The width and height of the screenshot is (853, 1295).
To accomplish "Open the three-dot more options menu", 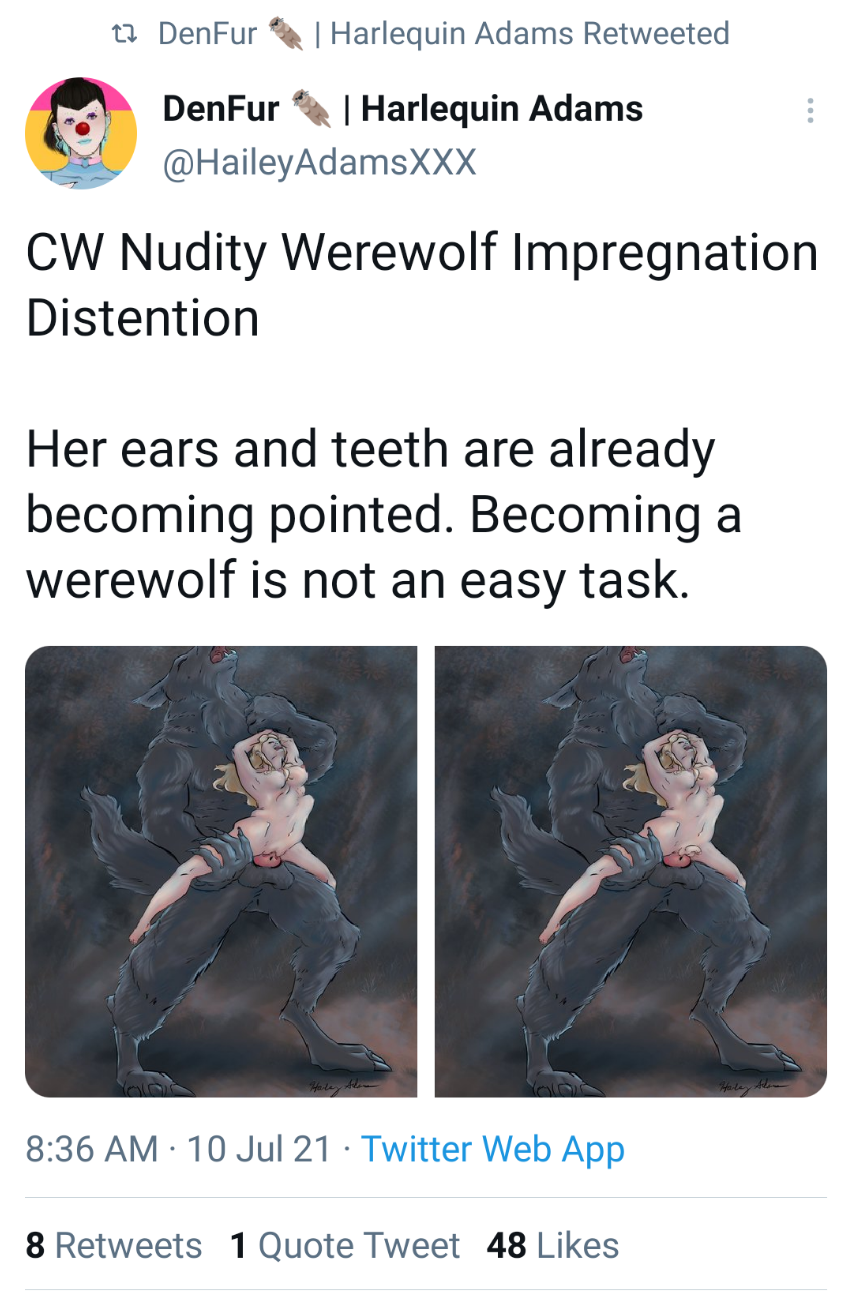I will [810, 111].
